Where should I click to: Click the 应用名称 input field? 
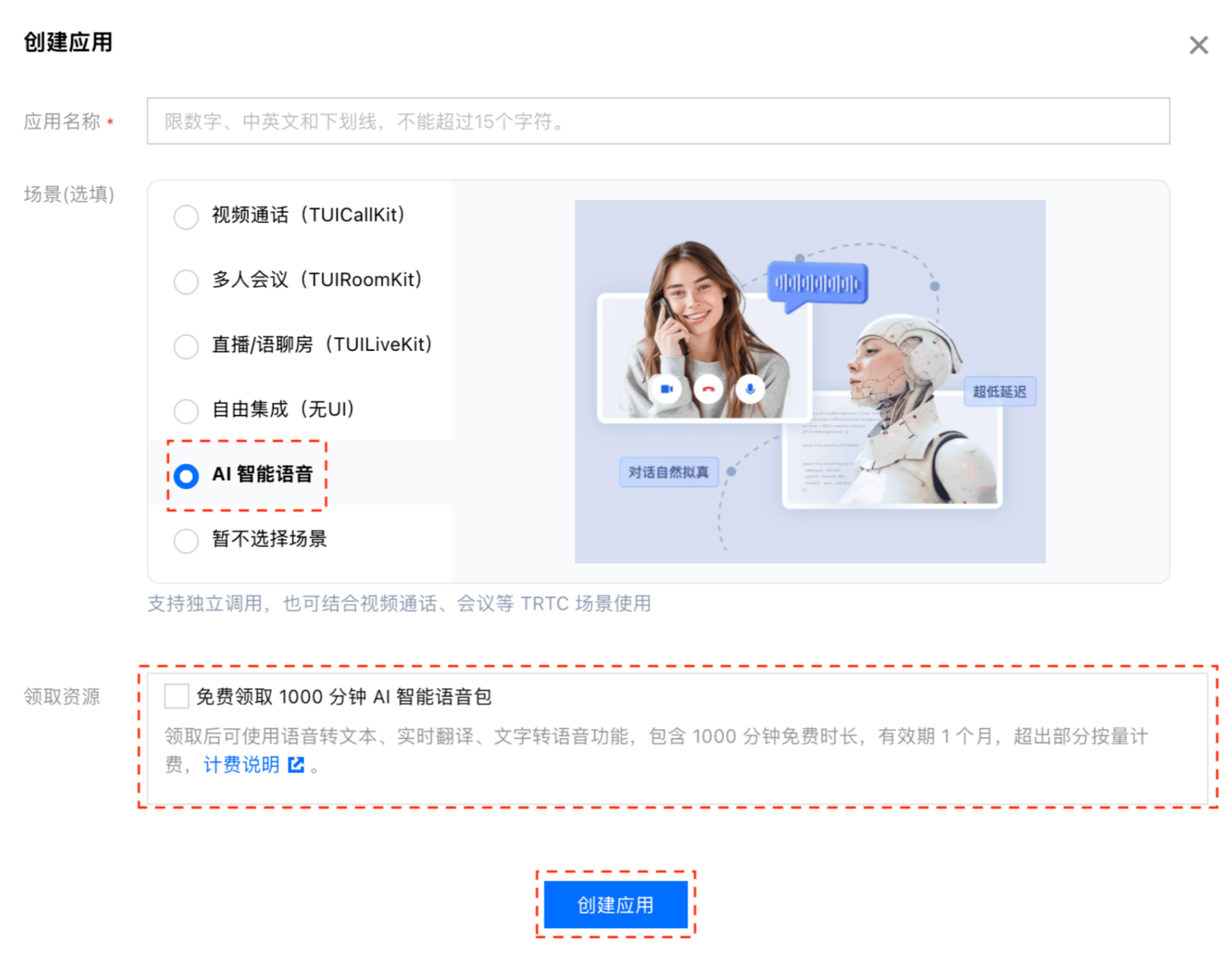658,121
